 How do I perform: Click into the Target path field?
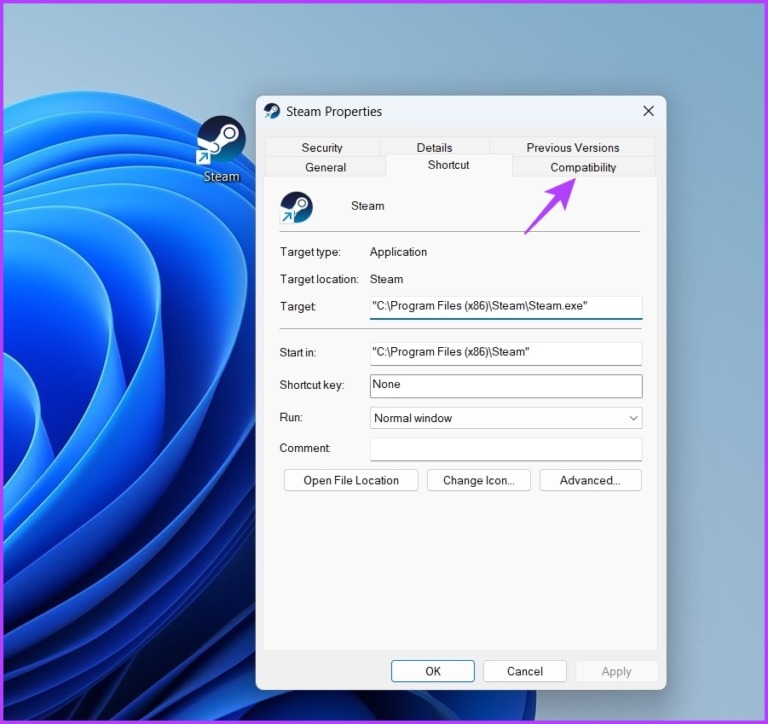pyautogui.click(x=505, y=306)
